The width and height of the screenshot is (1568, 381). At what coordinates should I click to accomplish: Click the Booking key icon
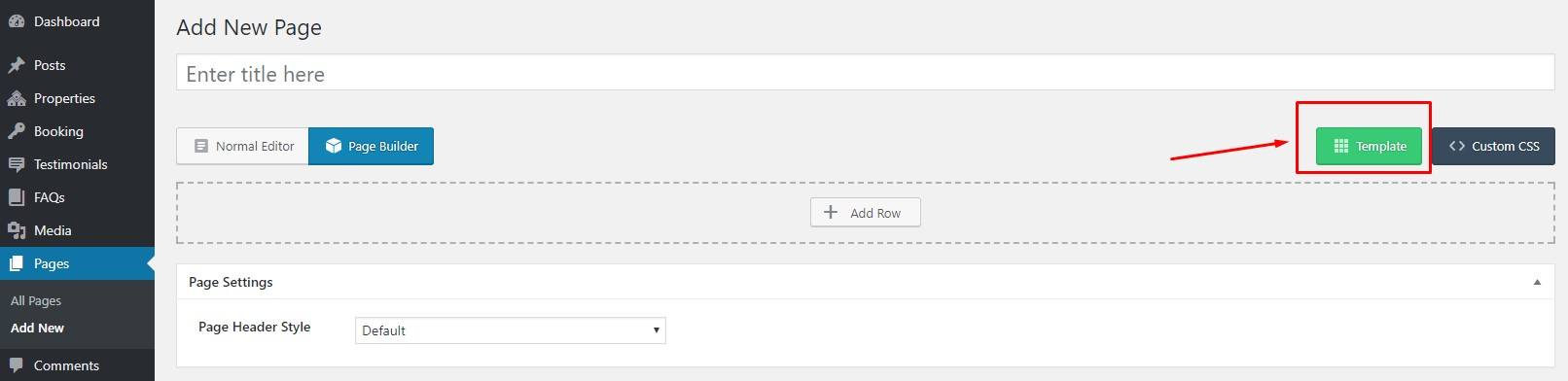(x=16, y=131)
